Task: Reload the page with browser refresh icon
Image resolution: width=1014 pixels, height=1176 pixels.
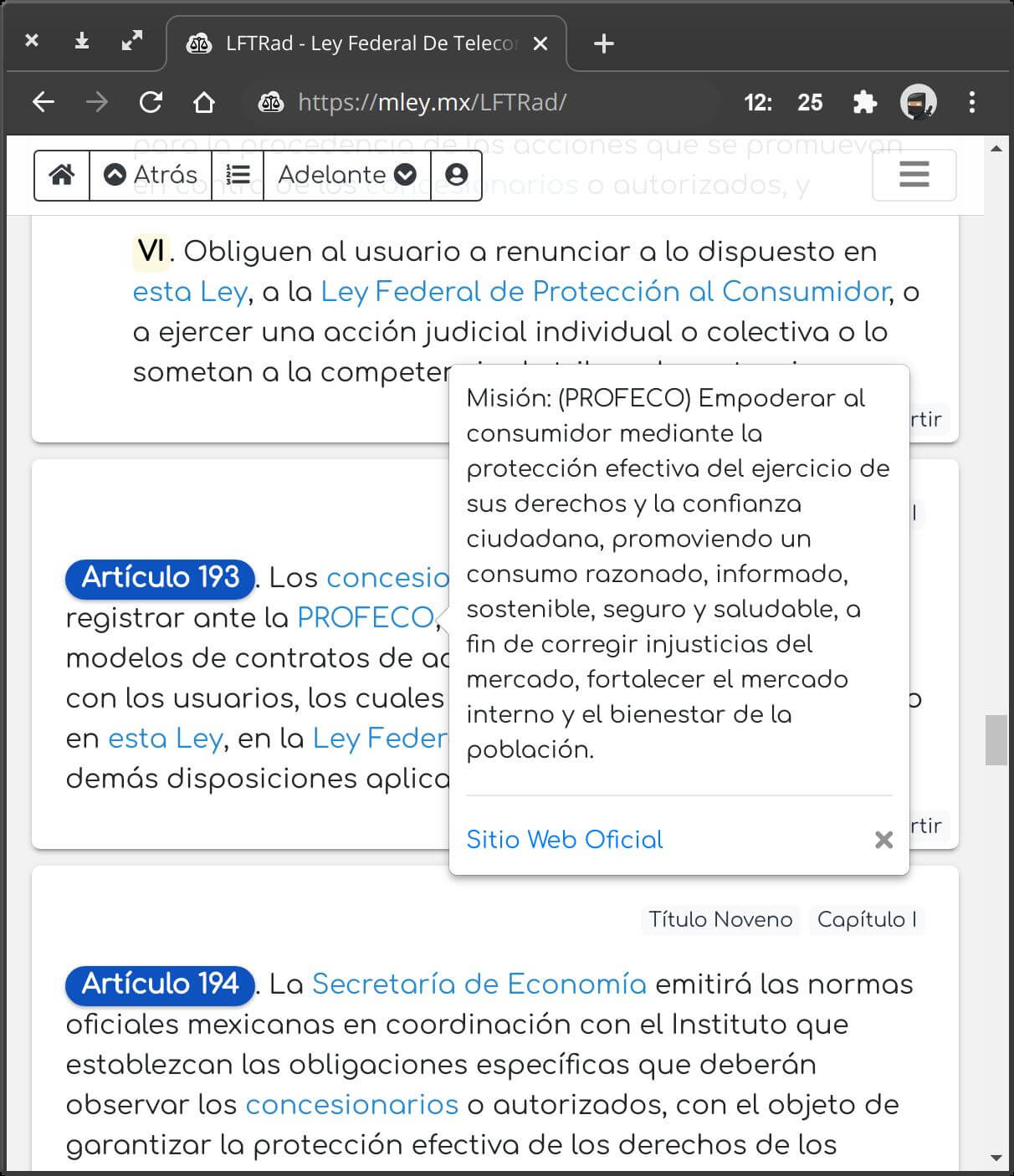Action: point(151,102)
